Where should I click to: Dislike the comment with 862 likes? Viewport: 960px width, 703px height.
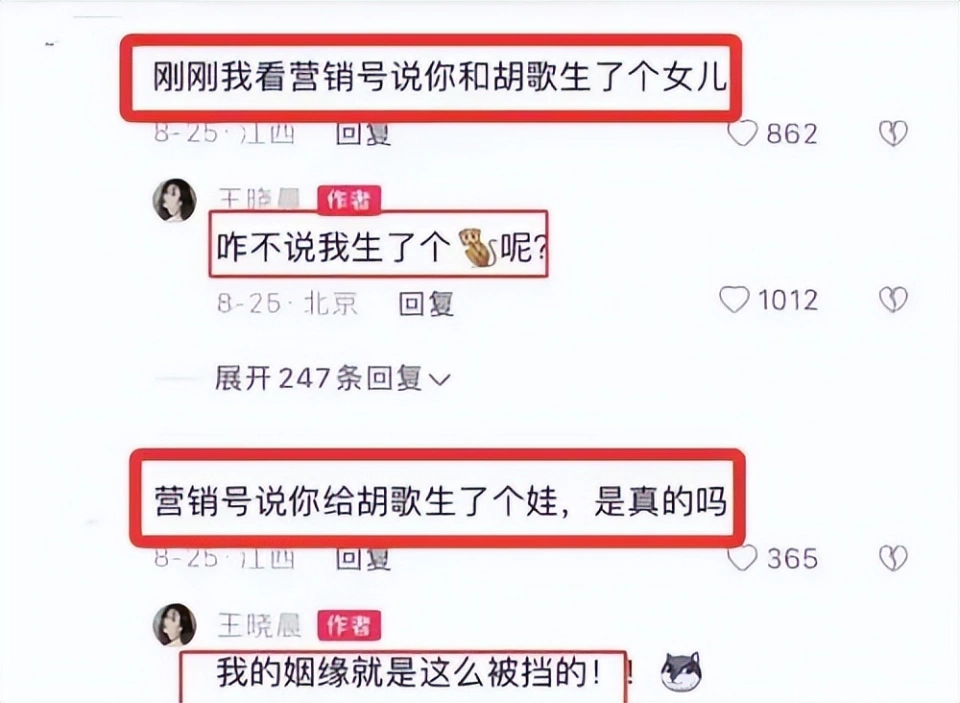(x=893, y=133)
